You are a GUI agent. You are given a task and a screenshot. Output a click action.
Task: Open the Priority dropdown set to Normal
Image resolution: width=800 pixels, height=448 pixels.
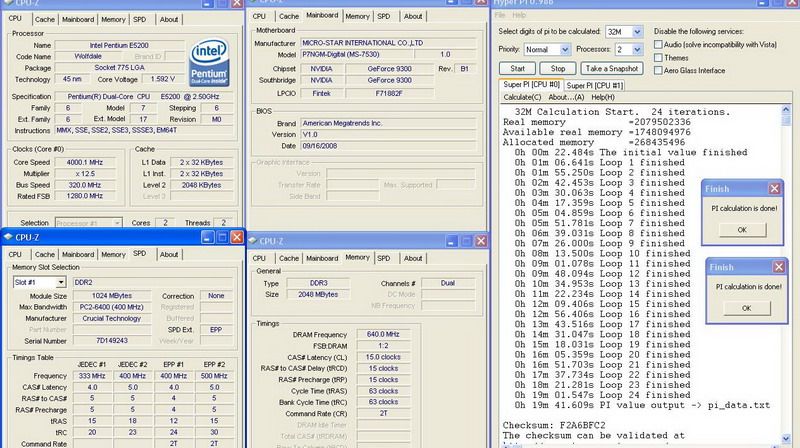coord(565,49)
